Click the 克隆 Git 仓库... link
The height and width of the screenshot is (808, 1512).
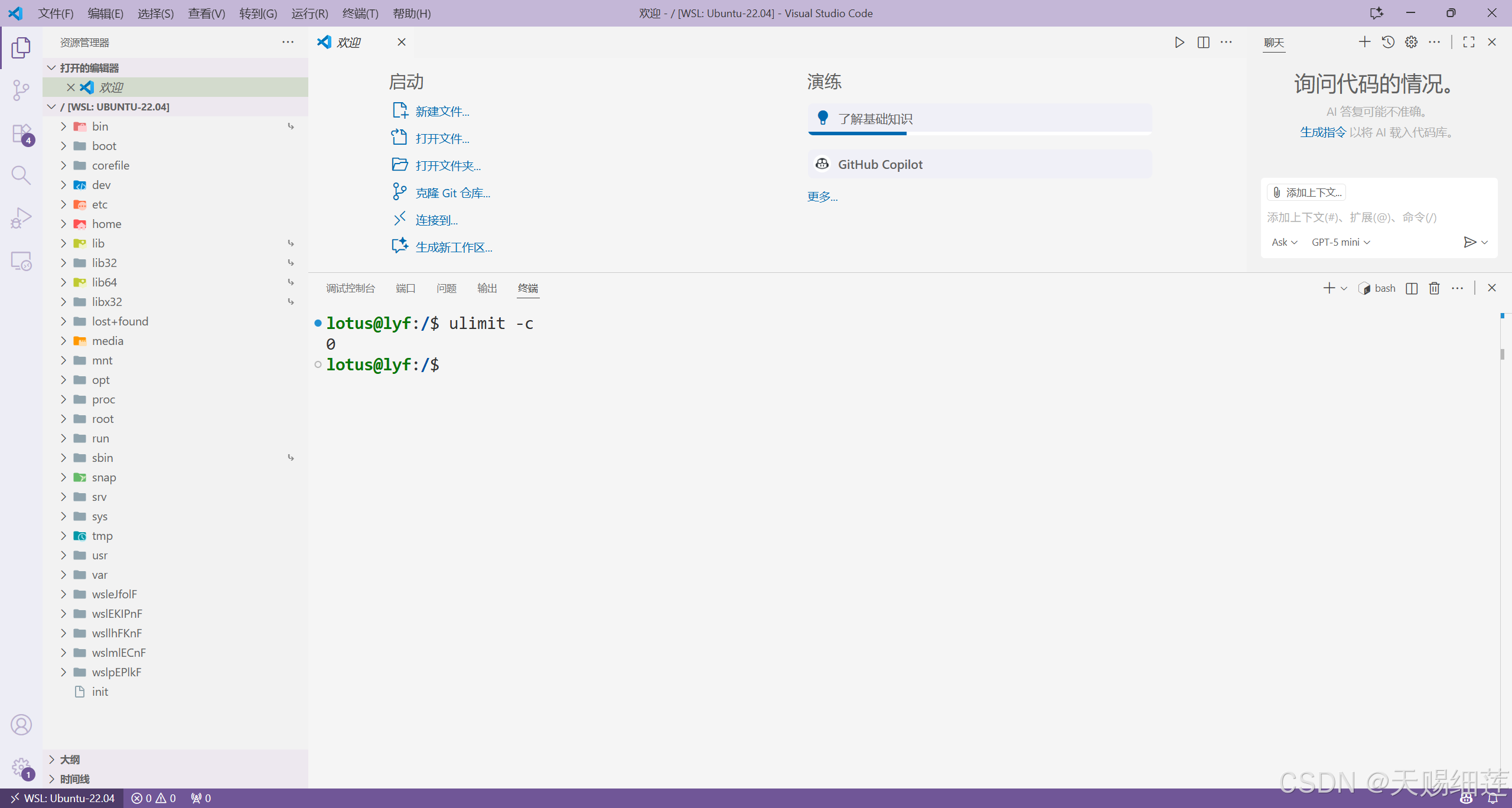tap(452, 193)
